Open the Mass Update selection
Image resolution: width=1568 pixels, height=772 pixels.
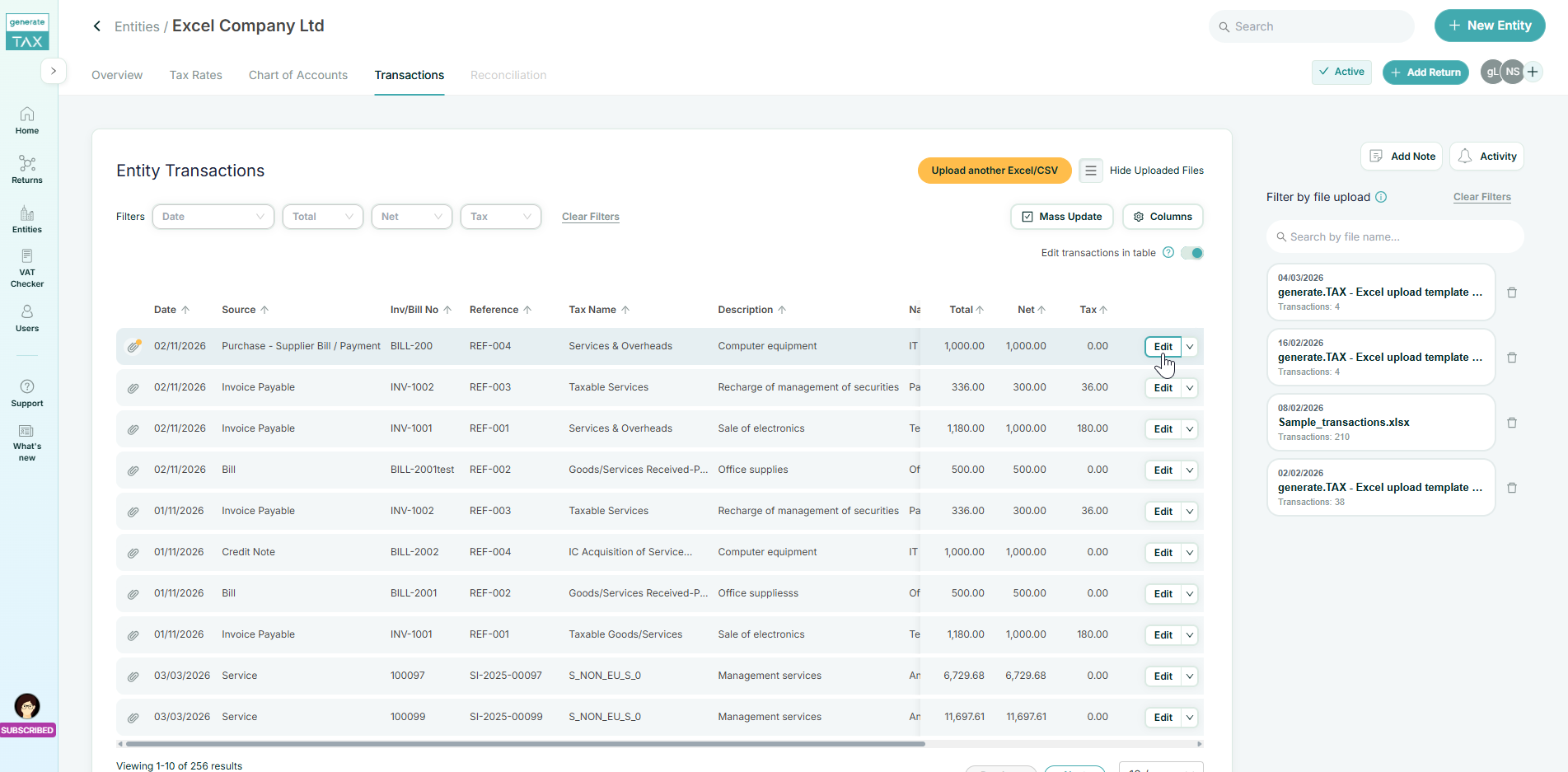(x=1062, y=217)
